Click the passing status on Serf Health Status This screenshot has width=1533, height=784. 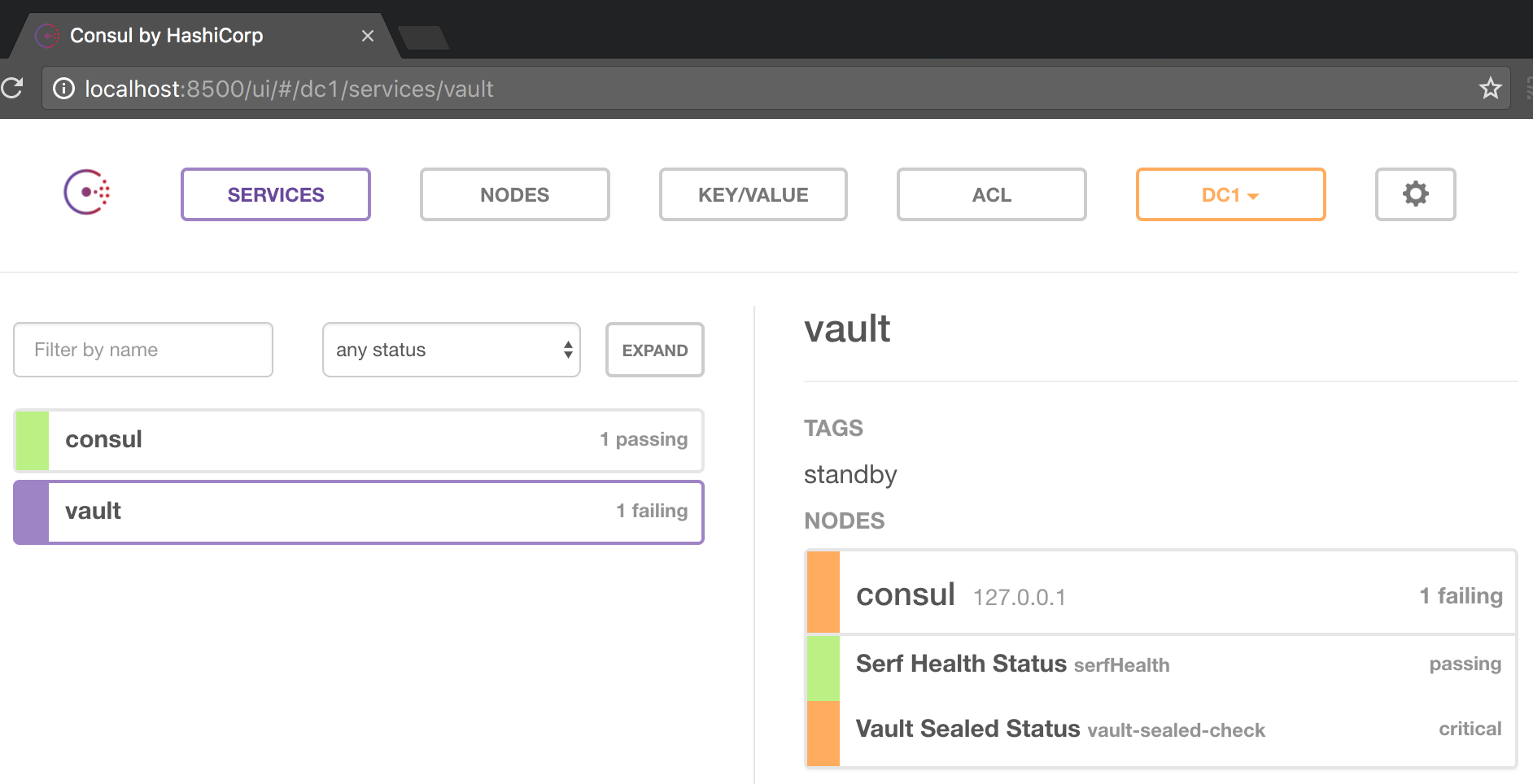click(1465, 664)
